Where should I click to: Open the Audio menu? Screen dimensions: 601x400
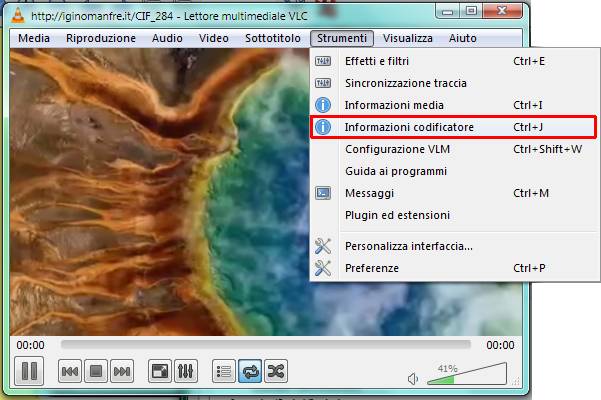tap(167, 38)
